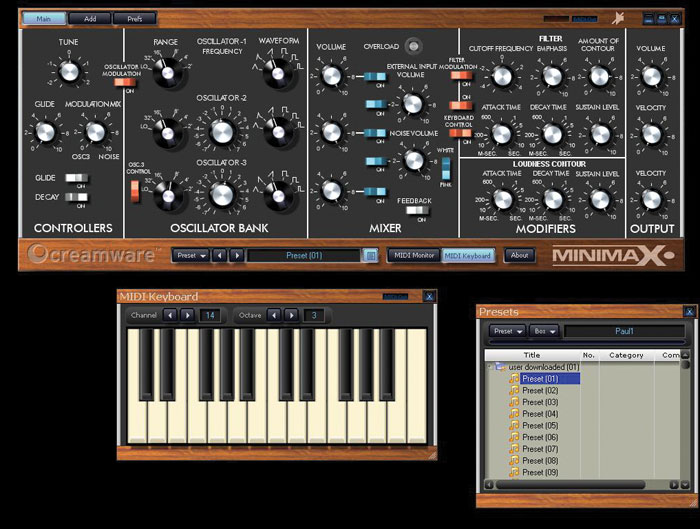
Task: Open the Preset dropdown in bottom bar
Action: pyautogui.click(x=191, y=255)
